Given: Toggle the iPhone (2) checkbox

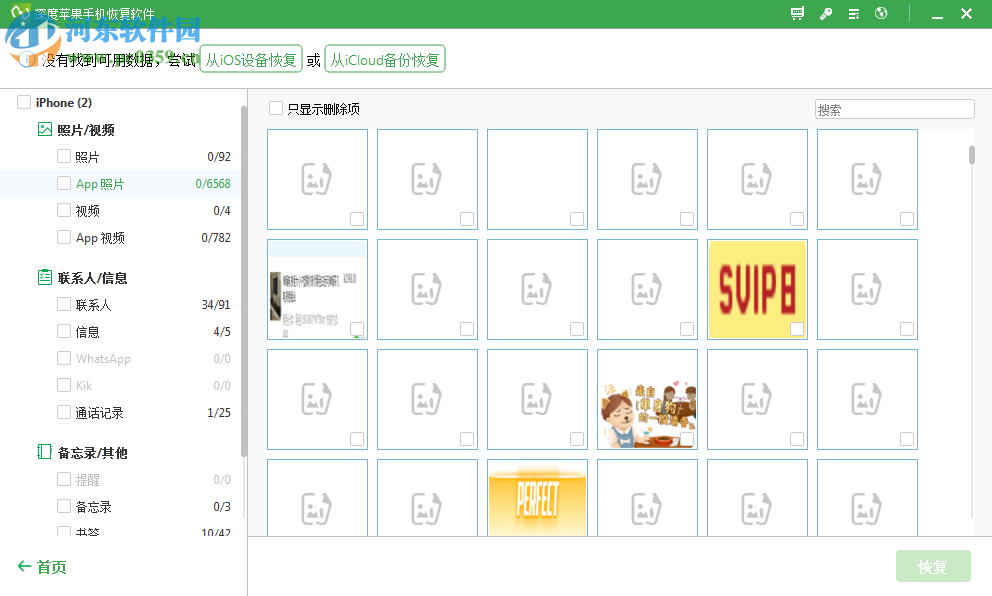Looking at the screenshot, I should coord(24,102).
